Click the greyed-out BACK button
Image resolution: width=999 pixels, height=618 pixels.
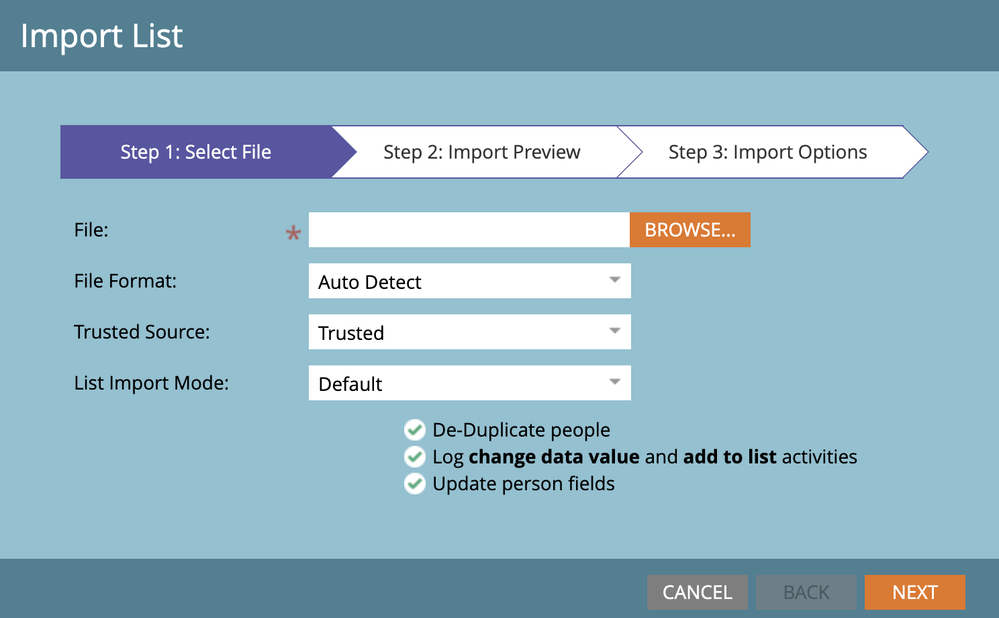point(806,592)
